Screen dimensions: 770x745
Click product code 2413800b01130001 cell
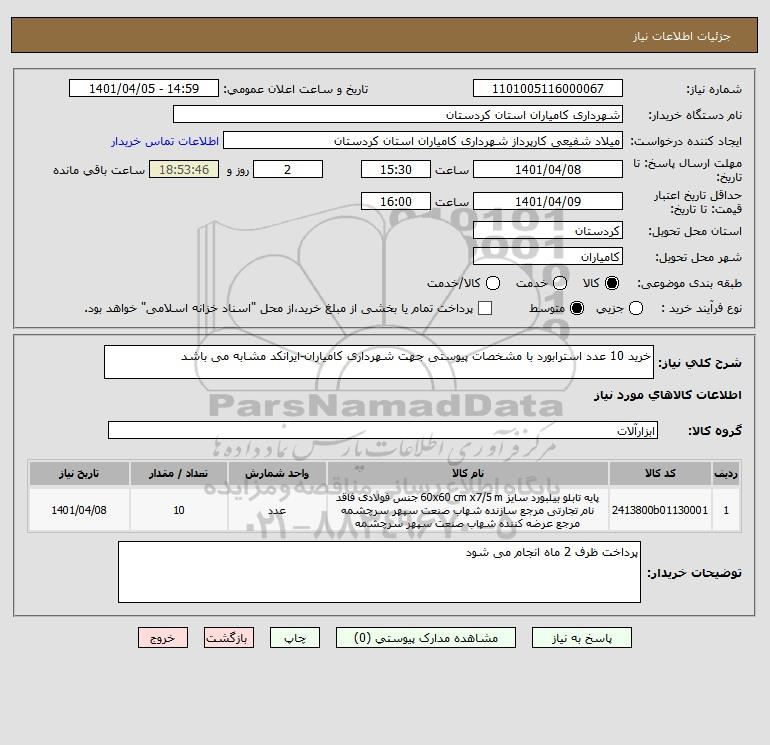click(660, 510)
